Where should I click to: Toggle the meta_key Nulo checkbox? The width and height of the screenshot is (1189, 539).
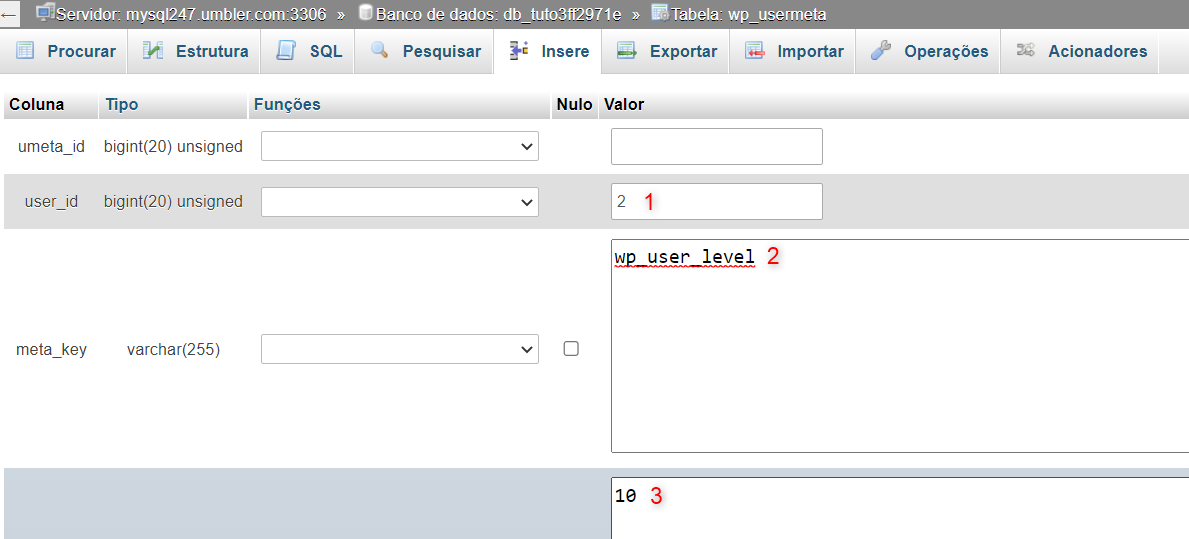point(571,349)
